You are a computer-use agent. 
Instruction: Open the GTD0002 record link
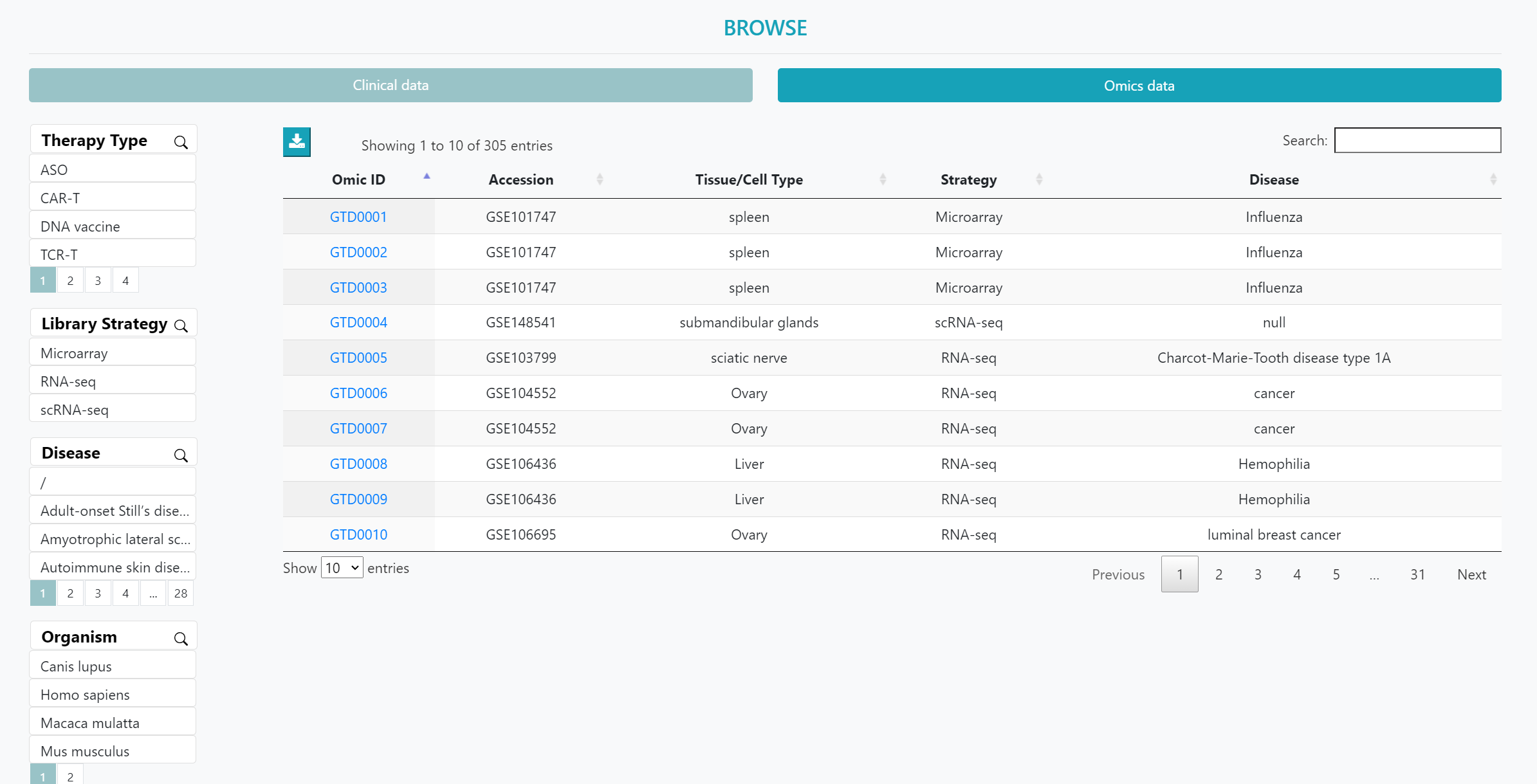(358, 252)
